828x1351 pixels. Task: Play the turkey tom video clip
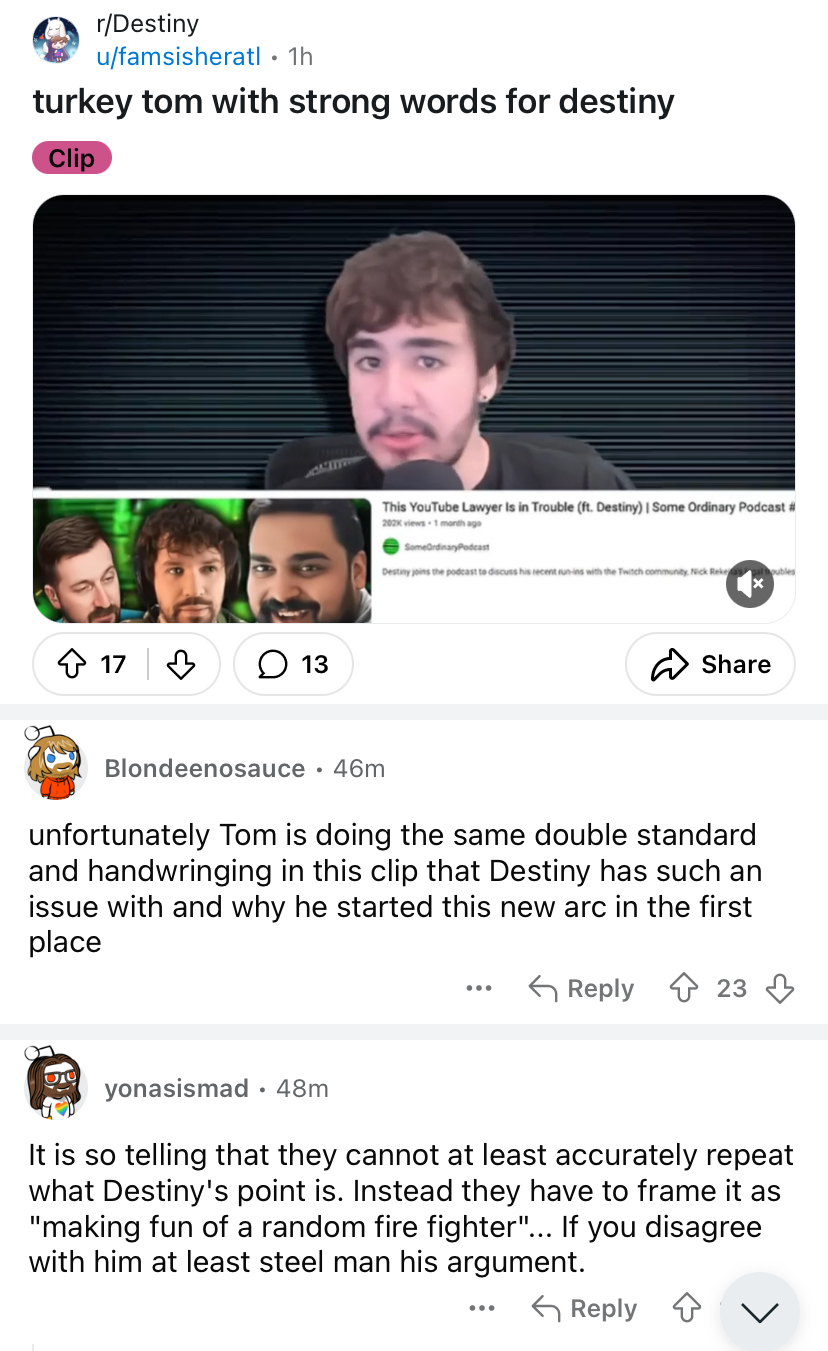point(414,409)
